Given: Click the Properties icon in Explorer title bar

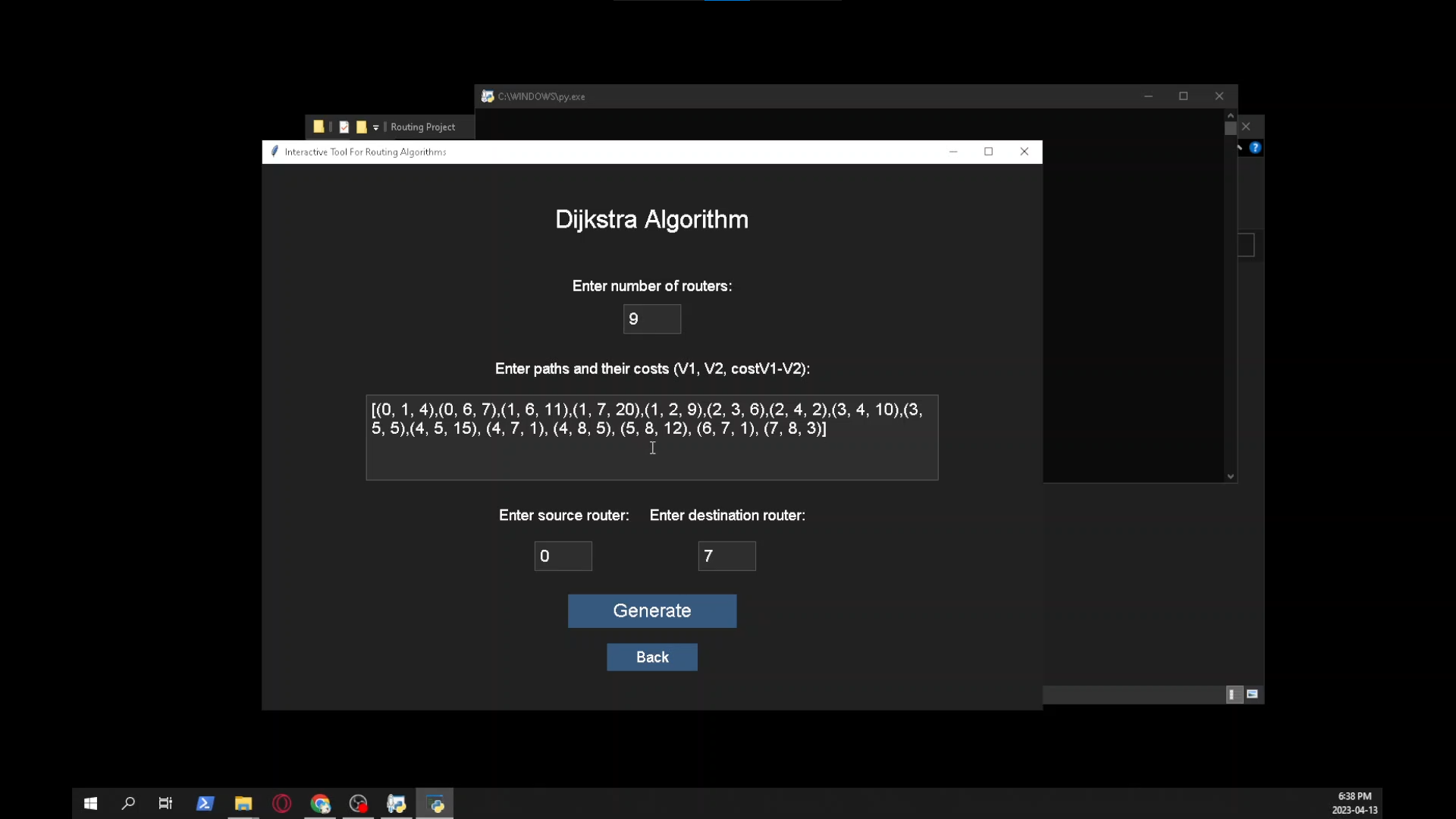Looking at the screenshot, I should pyautogui.click(x=344, y=127).
